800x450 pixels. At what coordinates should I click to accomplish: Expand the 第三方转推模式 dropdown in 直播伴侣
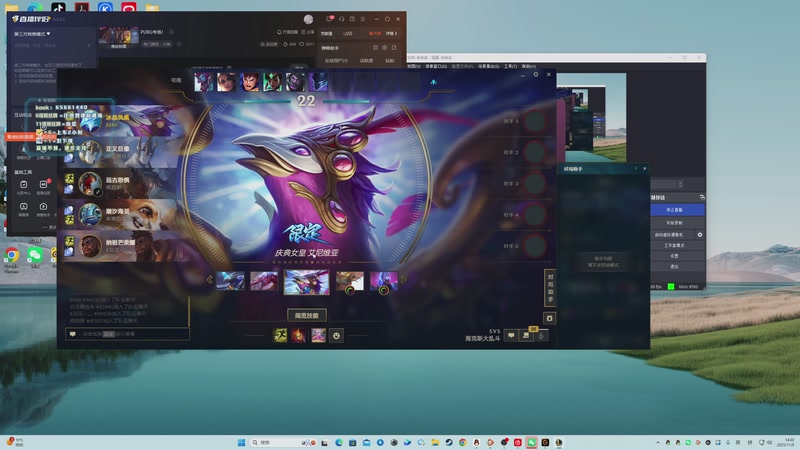[x=32, y=34]
